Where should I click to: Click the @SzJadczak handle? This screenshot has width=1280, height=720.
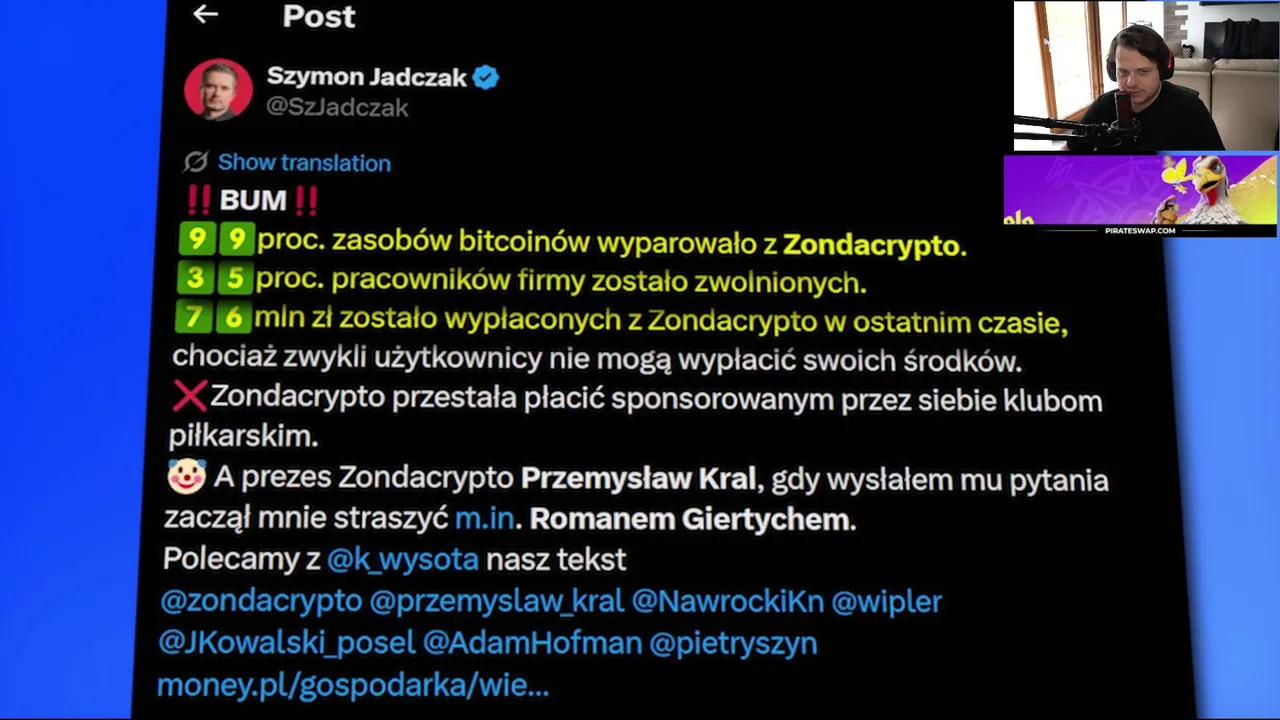pos(337,107)
